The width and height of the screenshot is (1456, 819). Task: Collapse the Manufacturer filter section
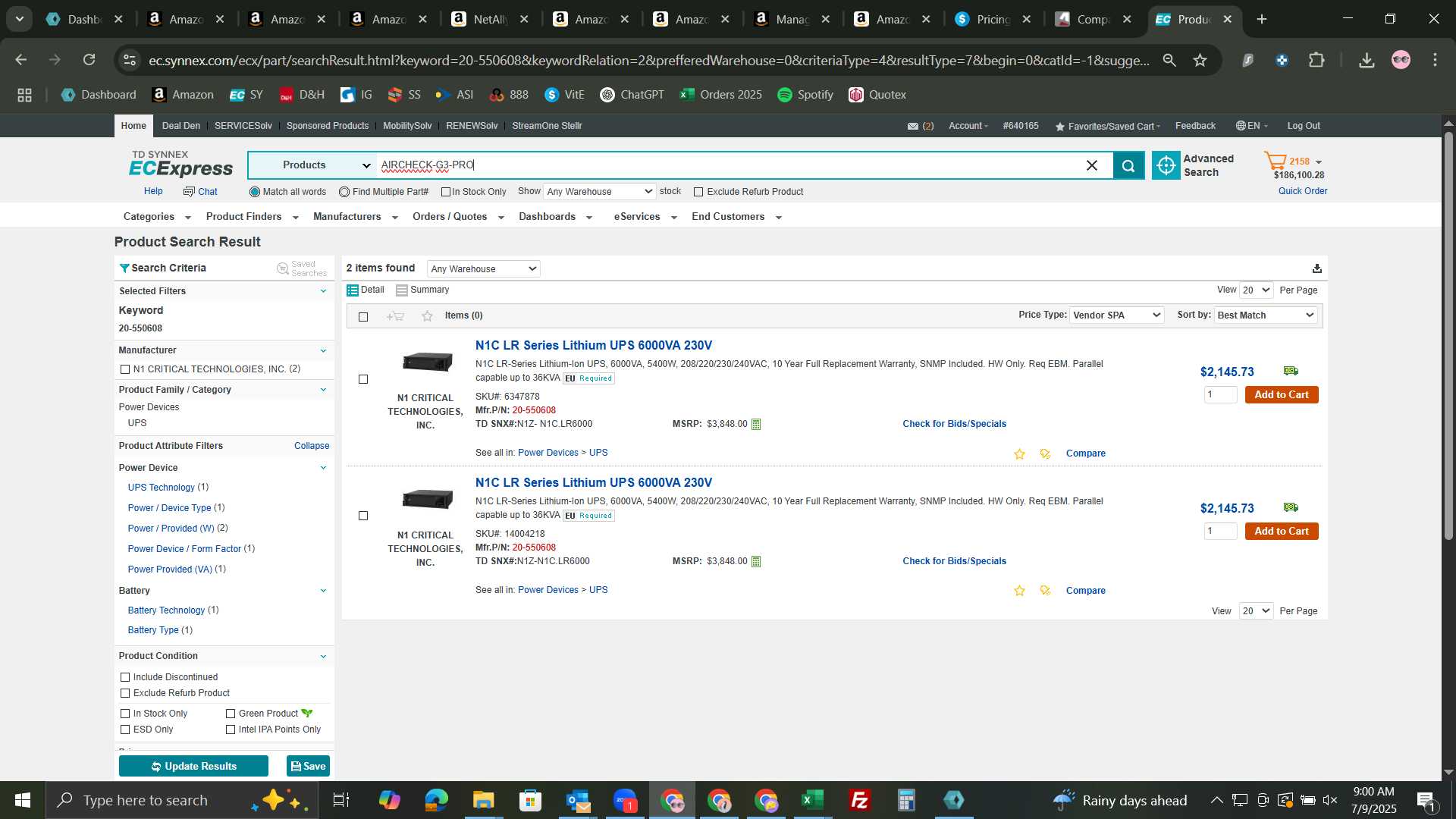pyautogui.click(x=323, y=350)
